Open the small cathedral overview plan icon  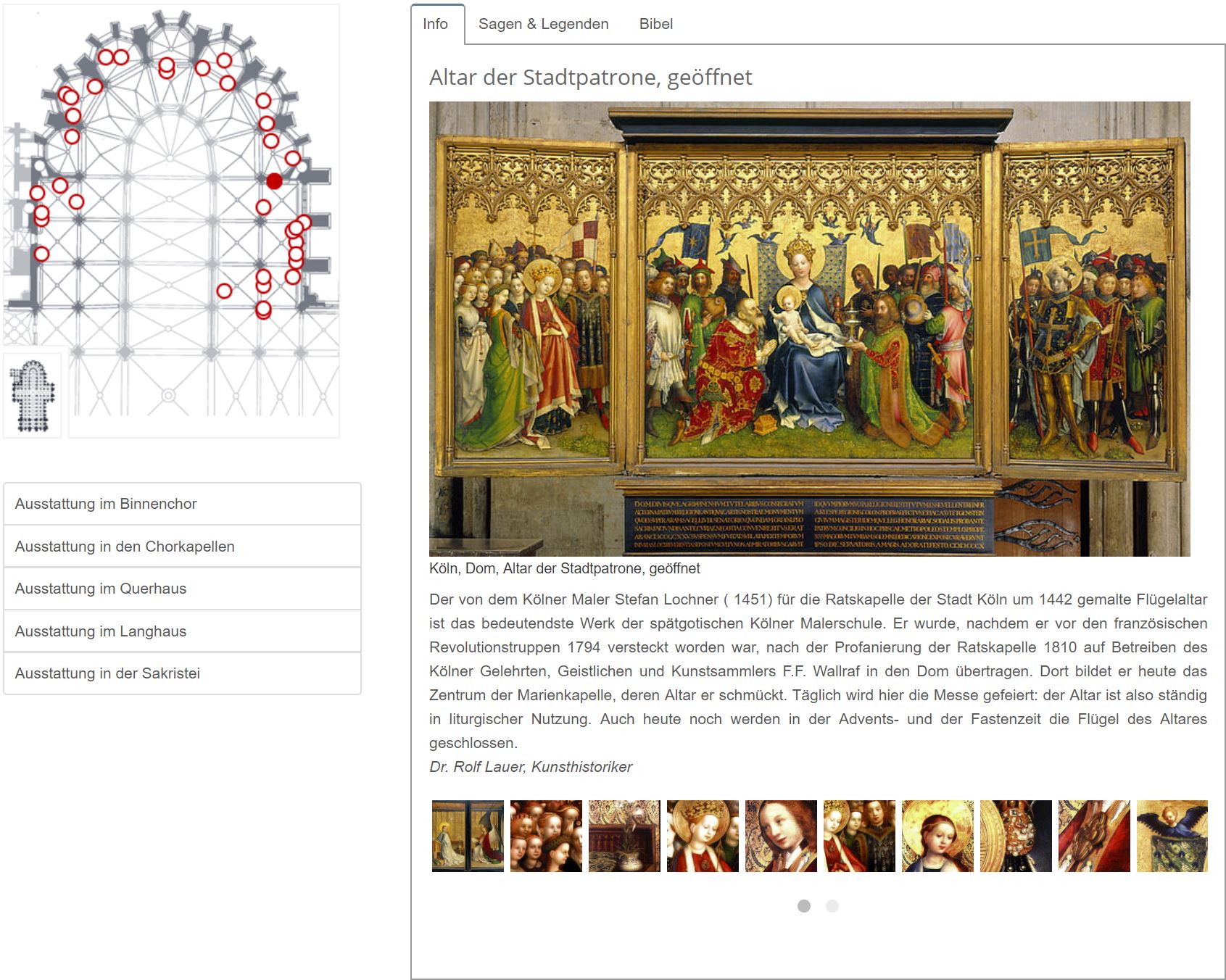(33, 395)
